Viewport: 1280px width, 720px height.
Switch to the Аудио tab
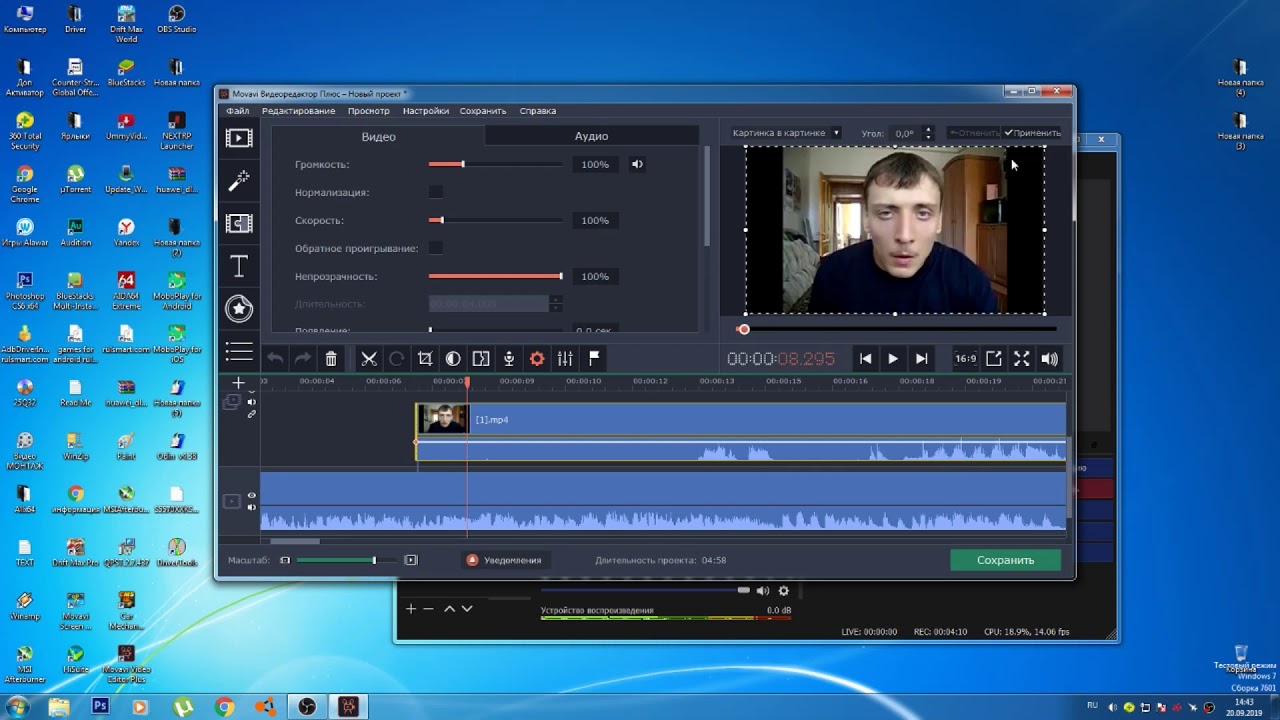point(591,136)
